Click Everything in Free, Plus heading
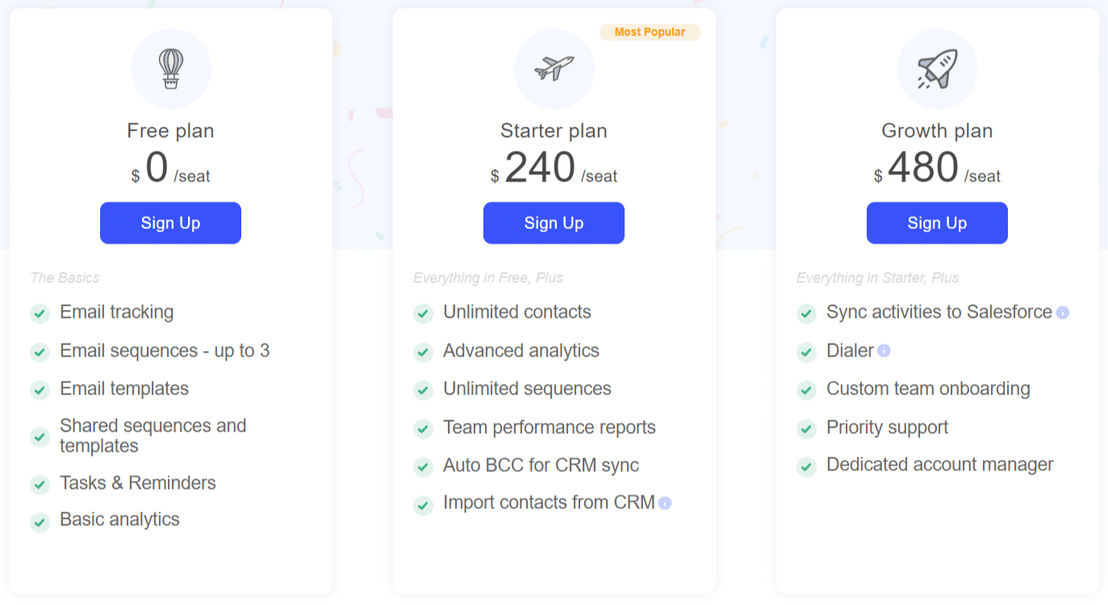The image size is (1108, 605). [488, 278]
